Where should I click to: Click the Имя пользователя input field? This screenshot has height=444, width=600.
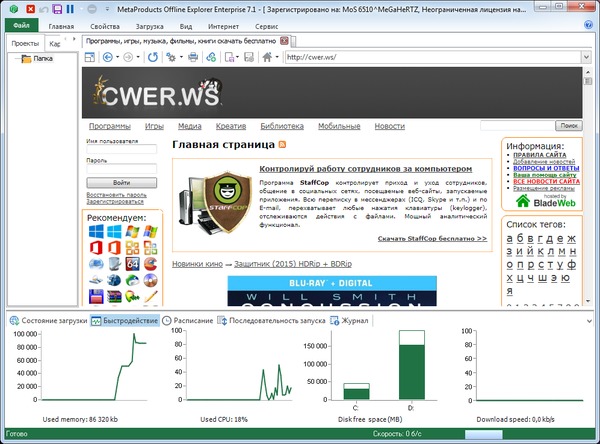click(122, 149)
